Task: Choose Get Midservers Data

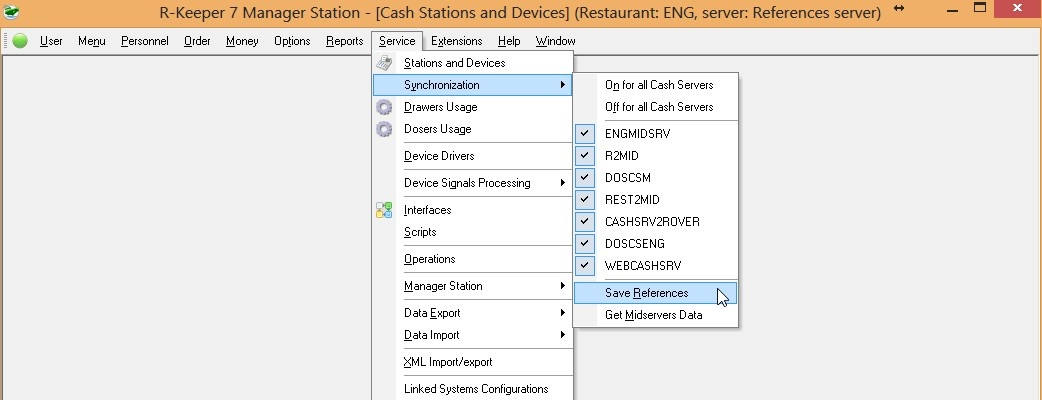Action: pyautogui.click(x=653, y=315)
